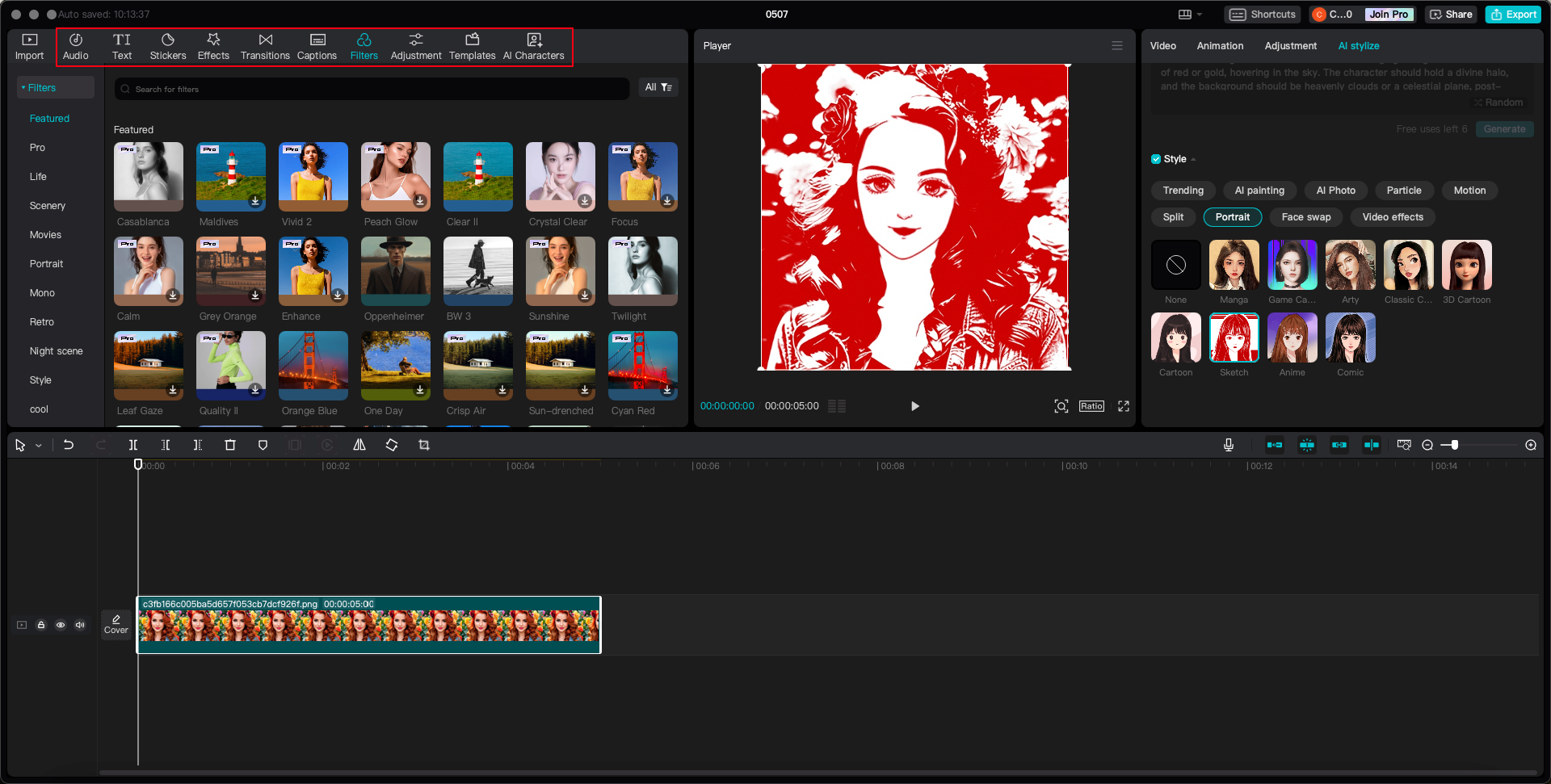
Task: Click the mirror flip icon
Action: click(359, 445)
